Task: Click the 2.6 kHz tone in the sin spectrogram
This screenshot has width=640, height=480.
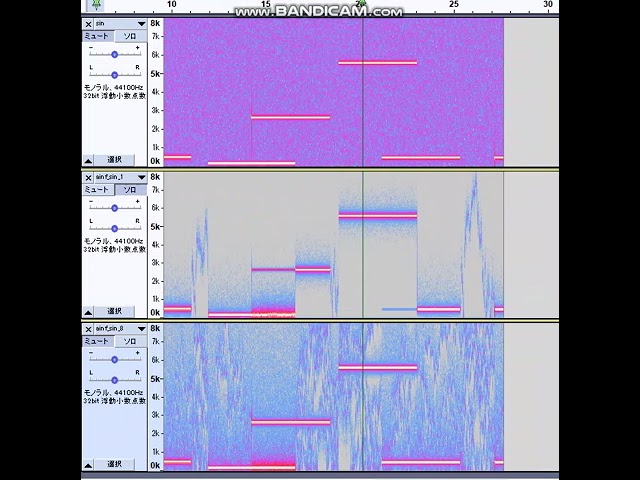Action: pos(291,118)
